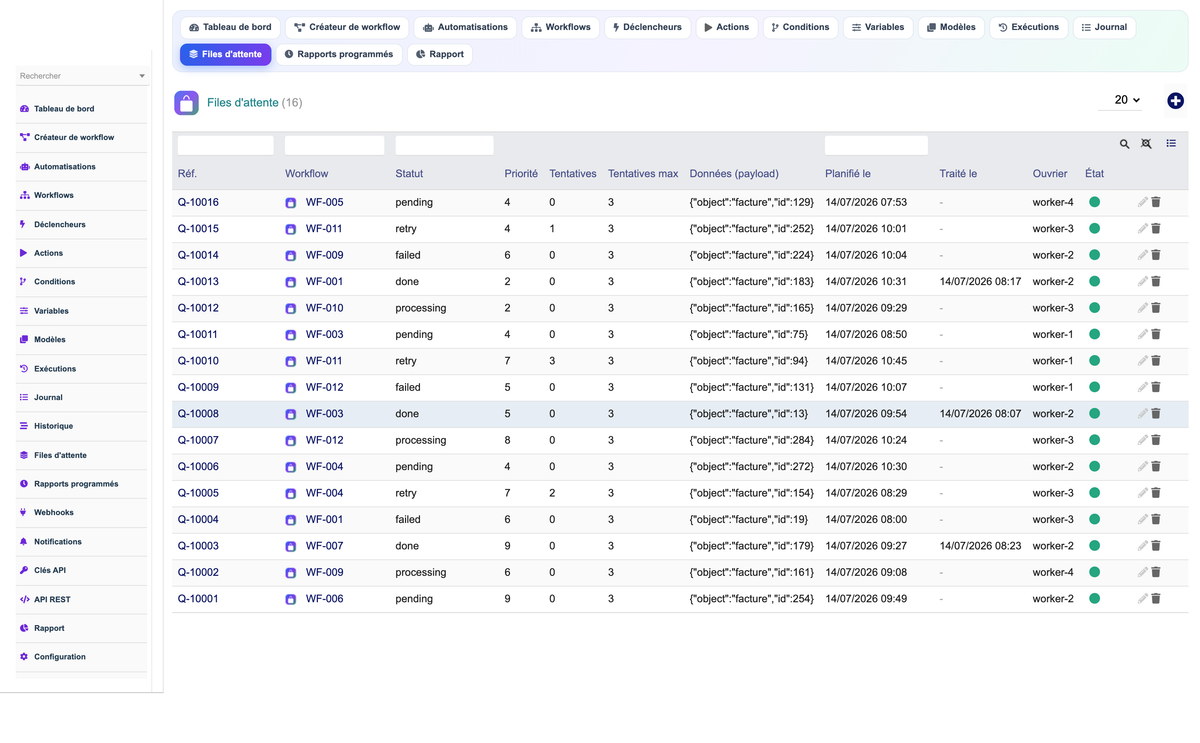Viewport: 1200px width, 743px height.
Task: Click trash icon for row Q-10012
Action: (x=1156, y=308)
